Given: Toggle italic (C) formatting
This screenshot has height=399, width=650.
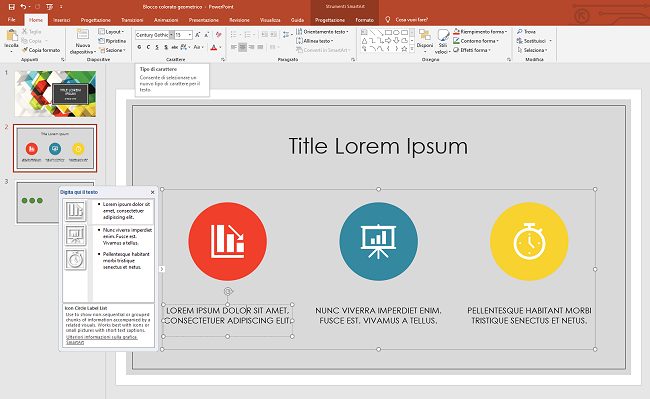Looking at the screenshot, I should click(148, 47).
